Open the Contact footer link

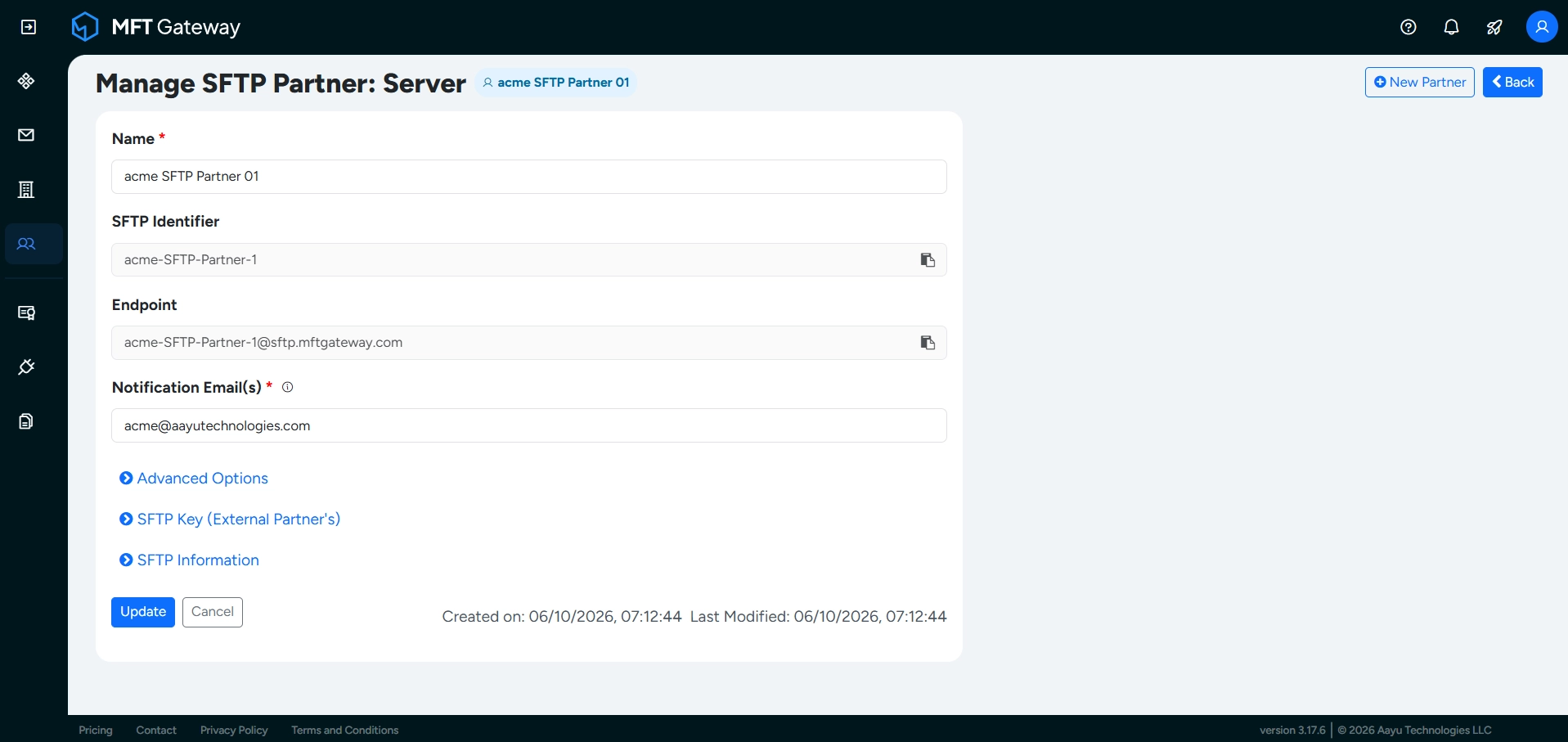coord(156,730)
